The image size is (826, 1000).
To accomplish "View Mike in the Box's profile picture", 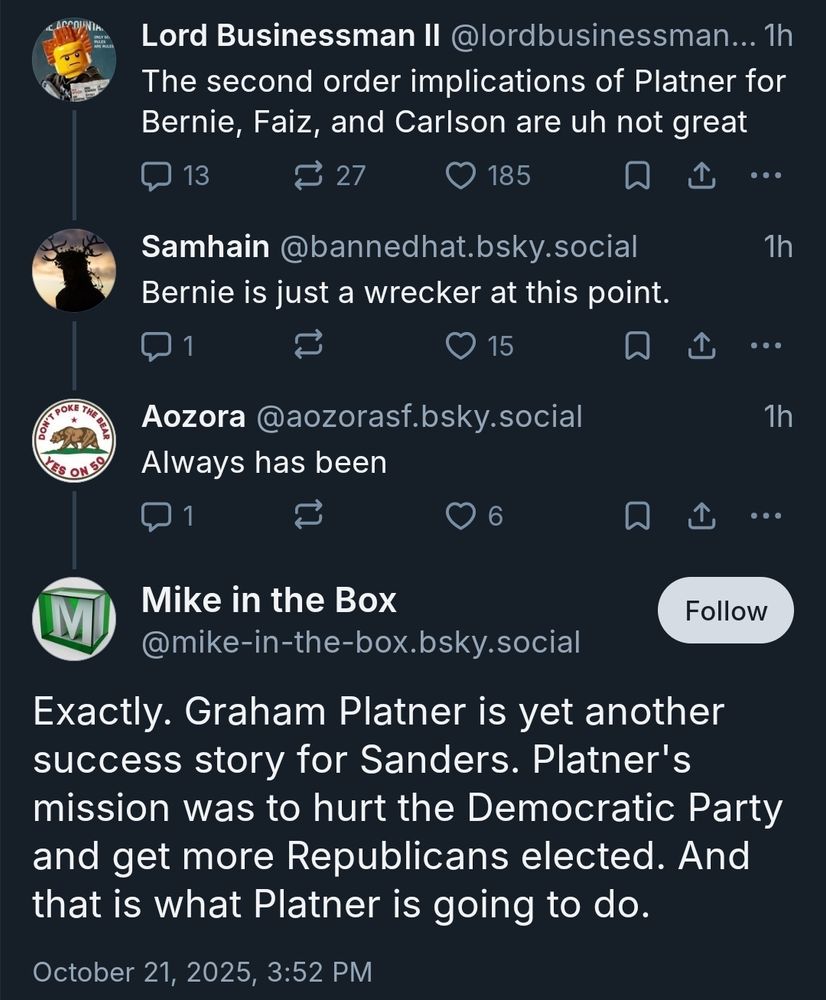I will coord(73,617).
